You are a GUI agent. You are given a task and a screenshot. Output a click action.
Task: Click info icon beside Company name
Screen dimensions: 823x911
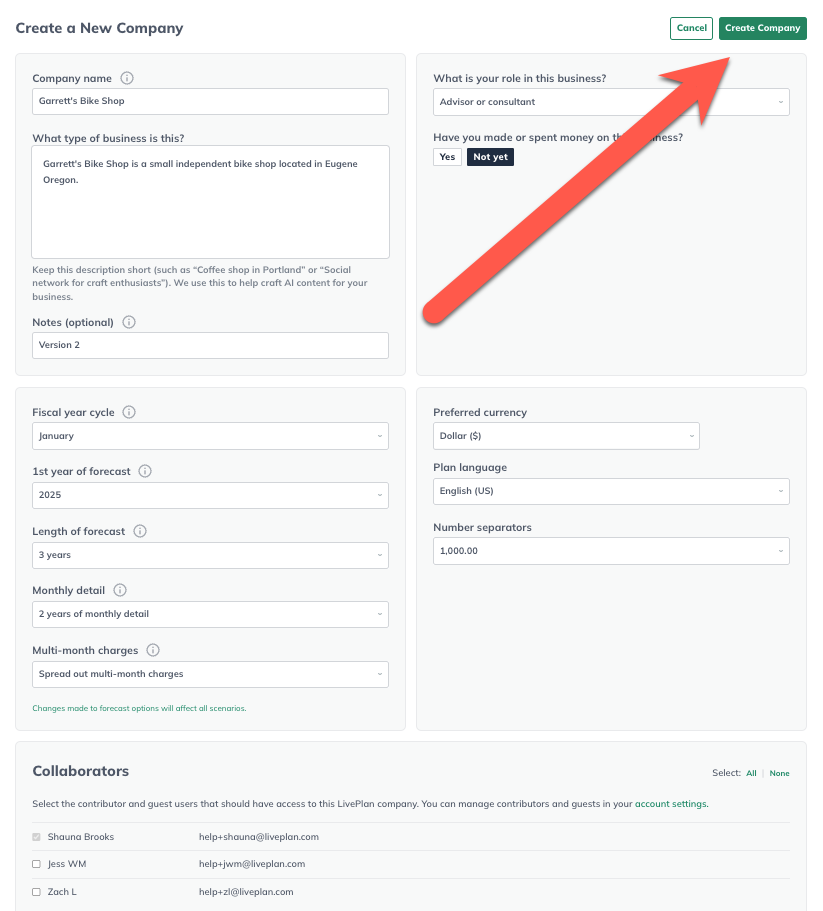(x=127, y=78)
